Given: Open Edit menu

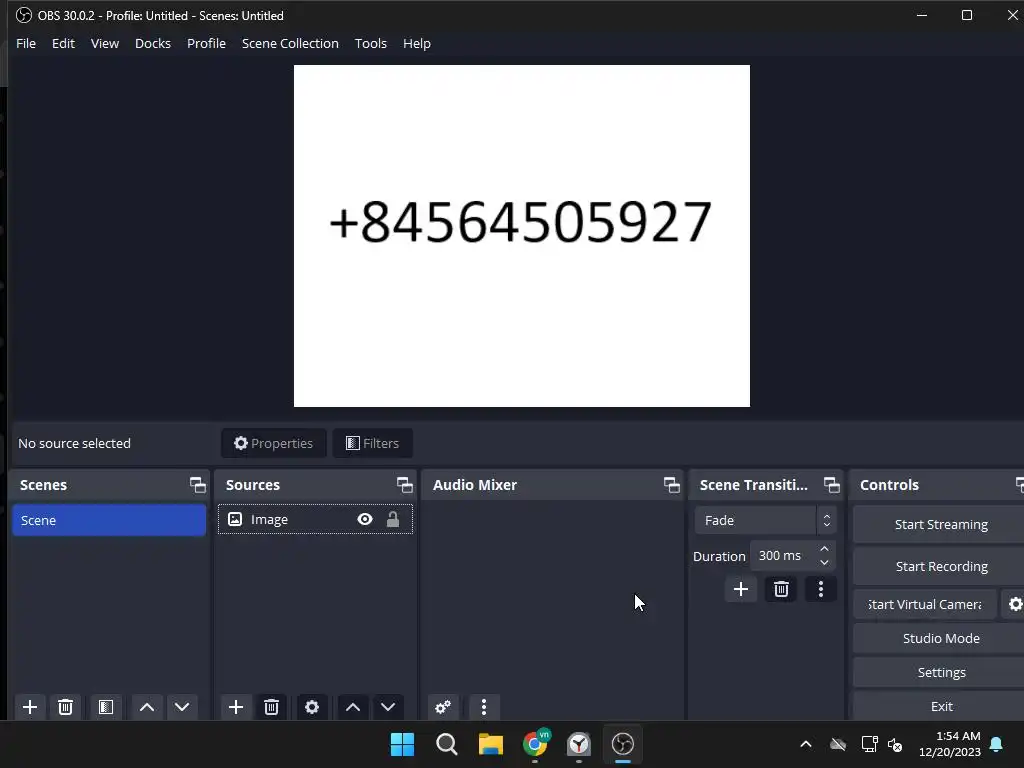Looking at the screenshot, I should 63,43.
